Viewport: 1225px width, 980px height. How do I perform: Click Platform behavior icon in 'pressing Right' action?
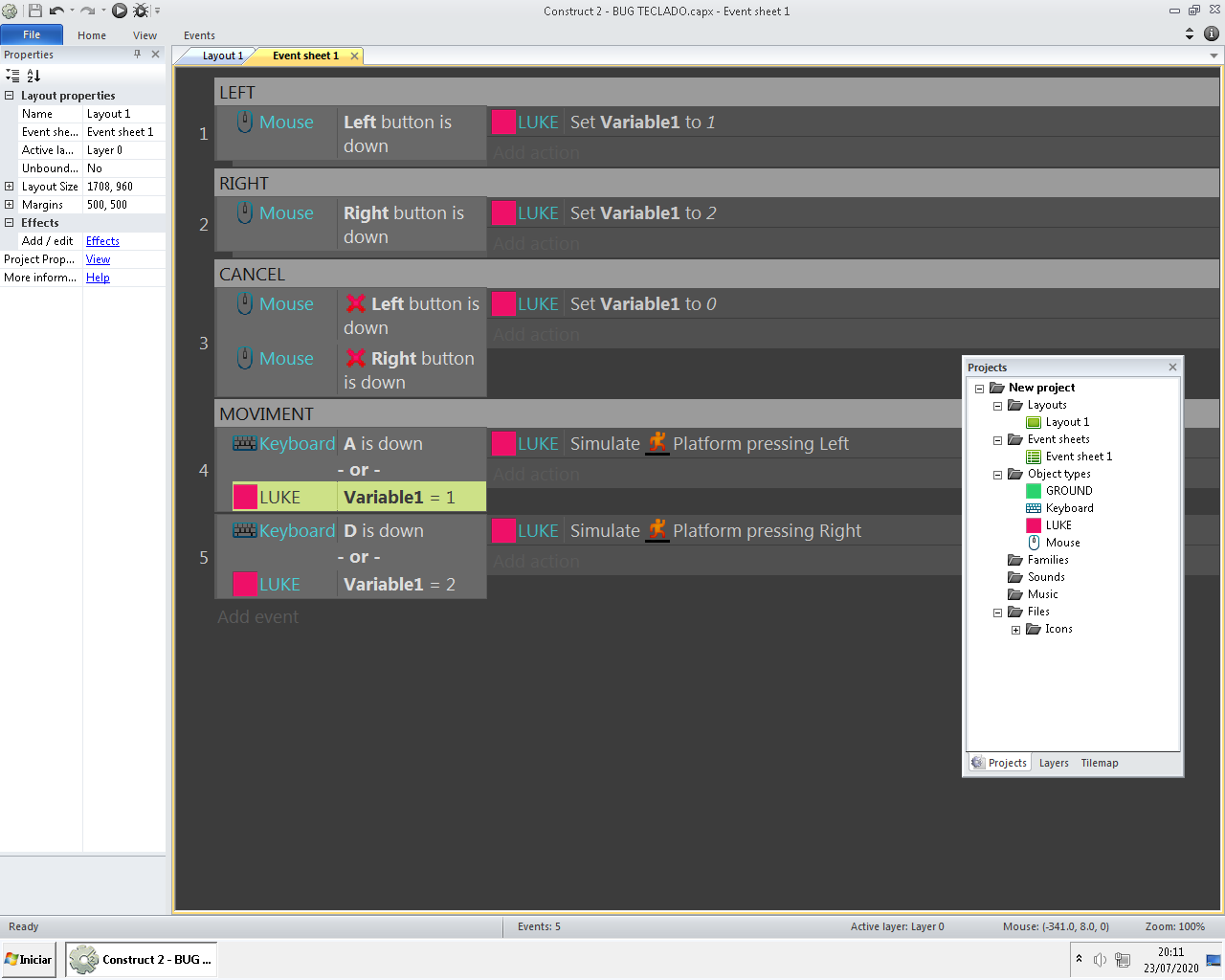pos(657,530)
